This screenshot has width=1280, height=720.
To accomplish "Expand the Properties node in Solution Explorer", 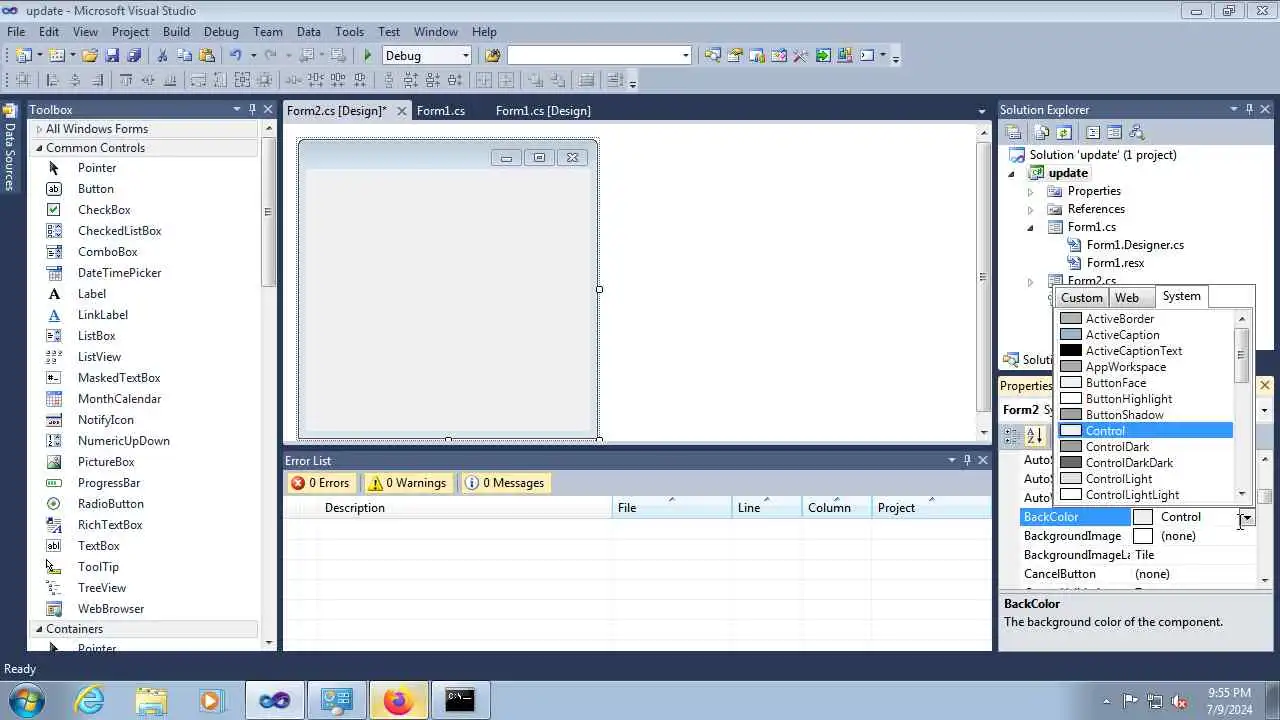I will (1031, 191).
